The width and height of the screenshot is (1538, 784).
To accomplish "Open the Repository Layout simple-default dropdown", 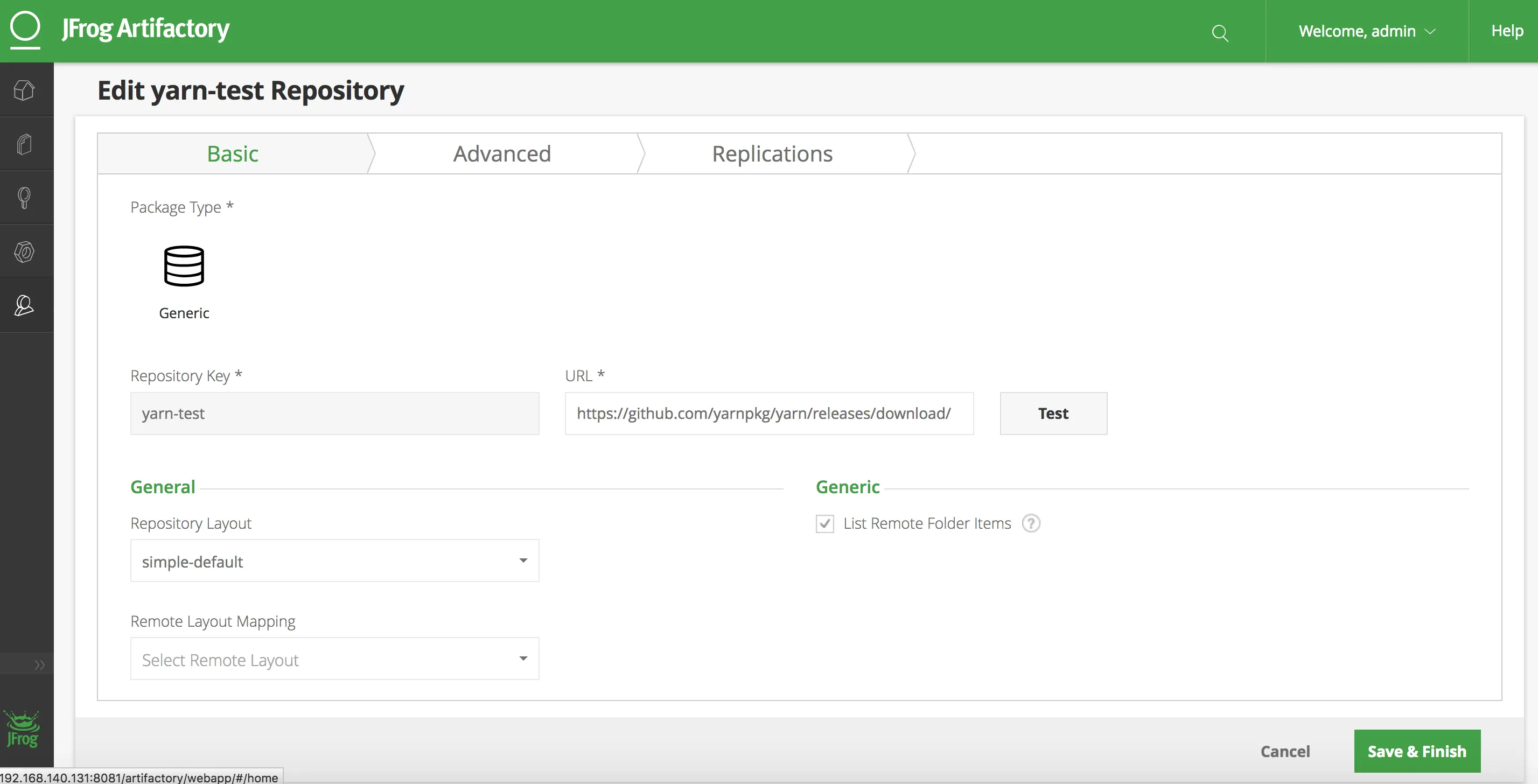I will (334, 561).
